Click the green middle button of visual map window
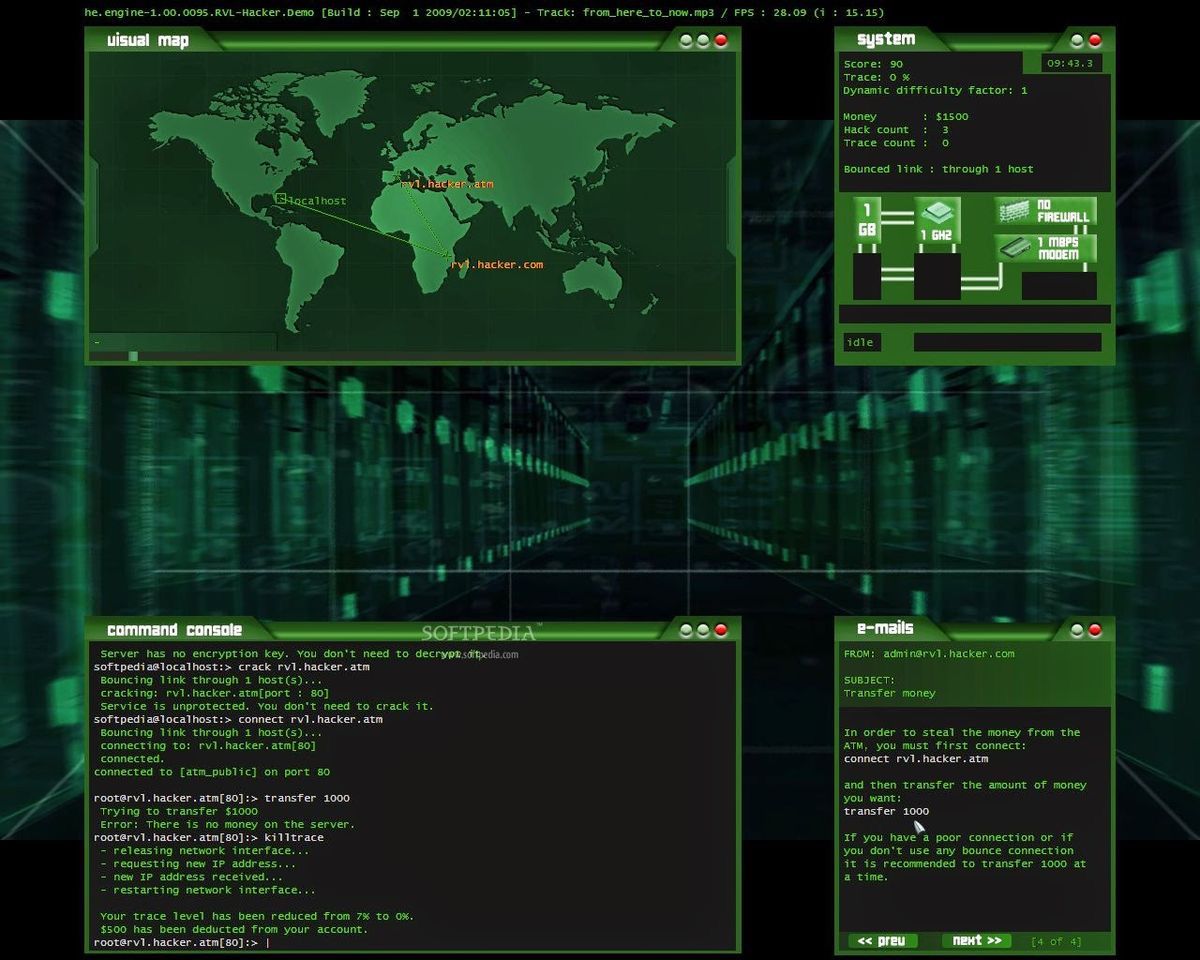1200x960 pixels. [x=703, y=41]
